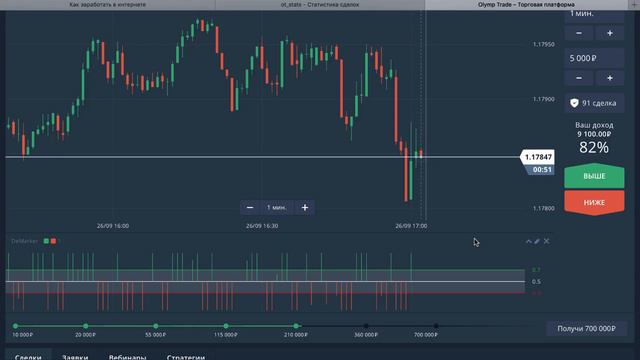Select the 10 000 ₽ progress milestone
The width and height of the screenshot is (640, 360).
(16, 326)
